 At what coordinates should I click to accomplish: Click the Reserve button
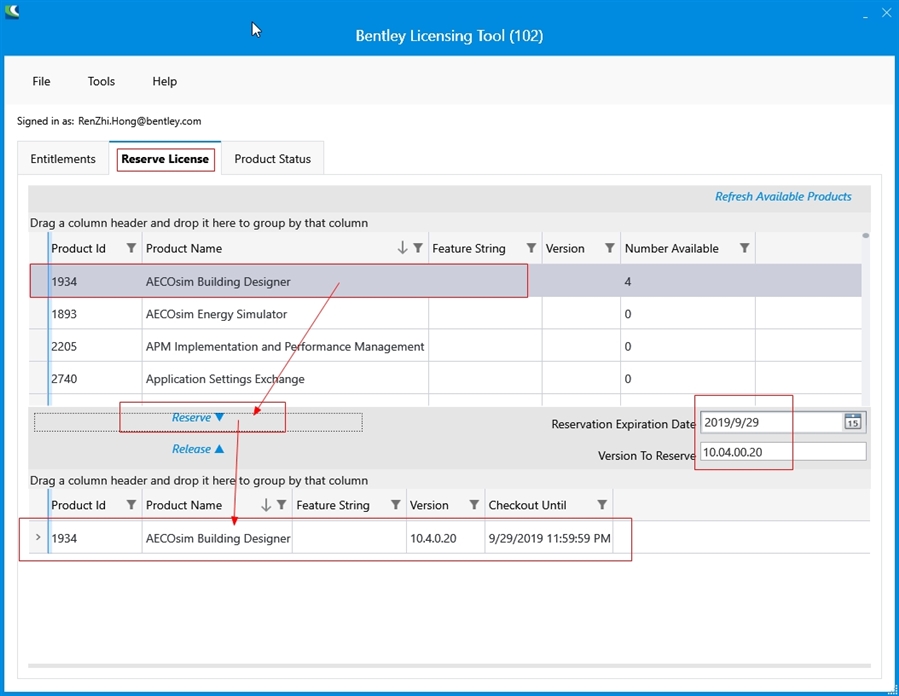tap(198, 417)
